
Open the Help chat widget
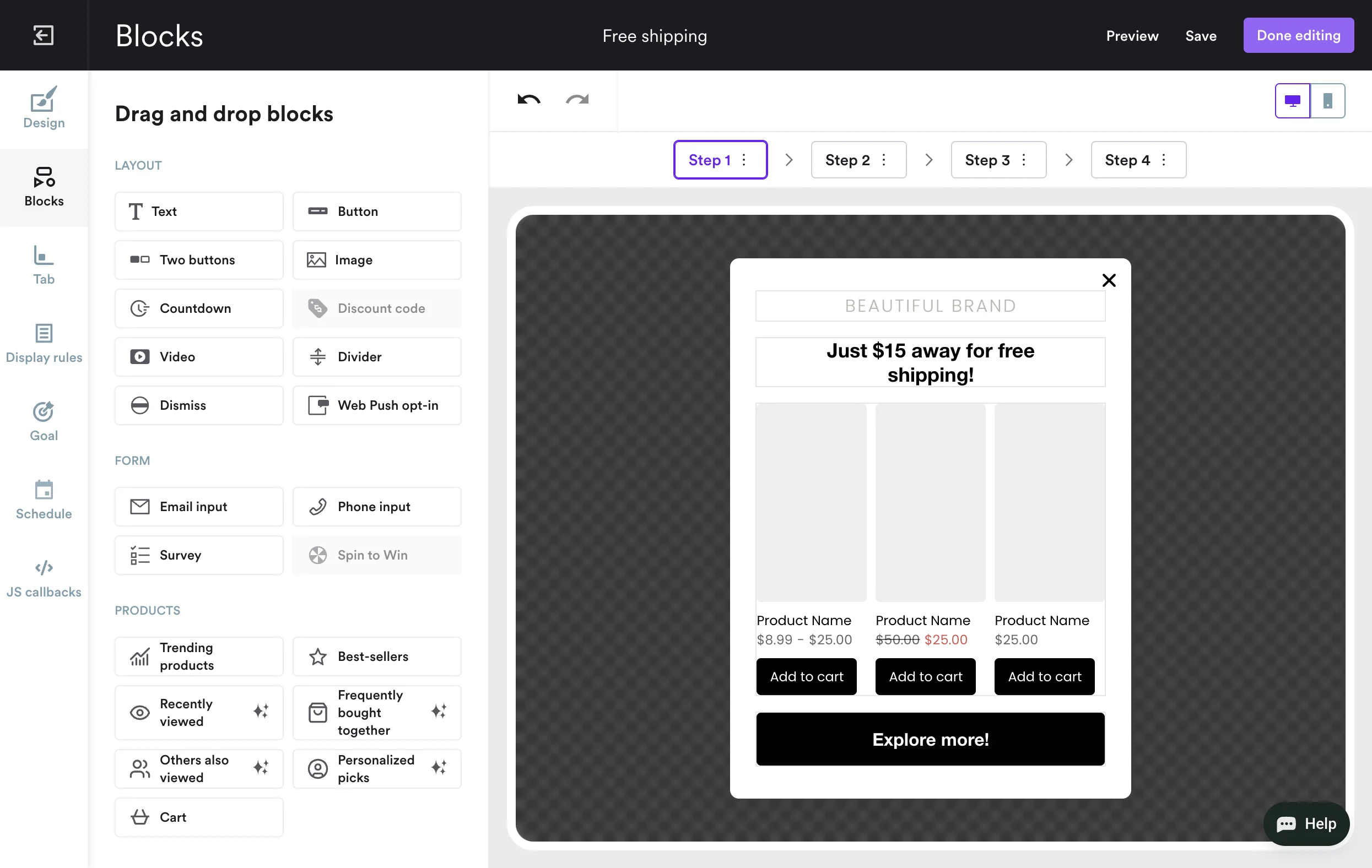(x=1306, y=823)
